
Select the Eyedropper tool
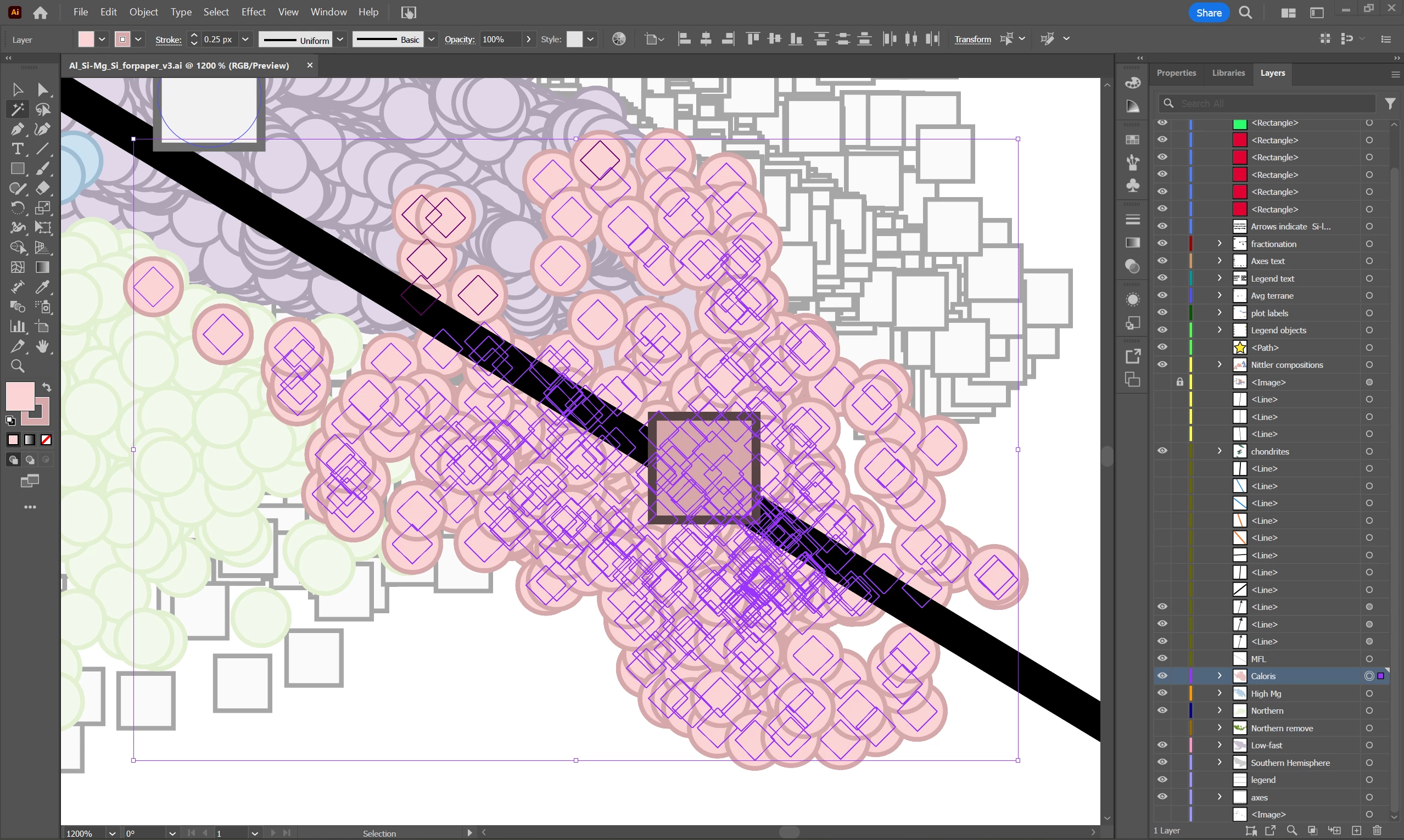[x=42, y=287]
